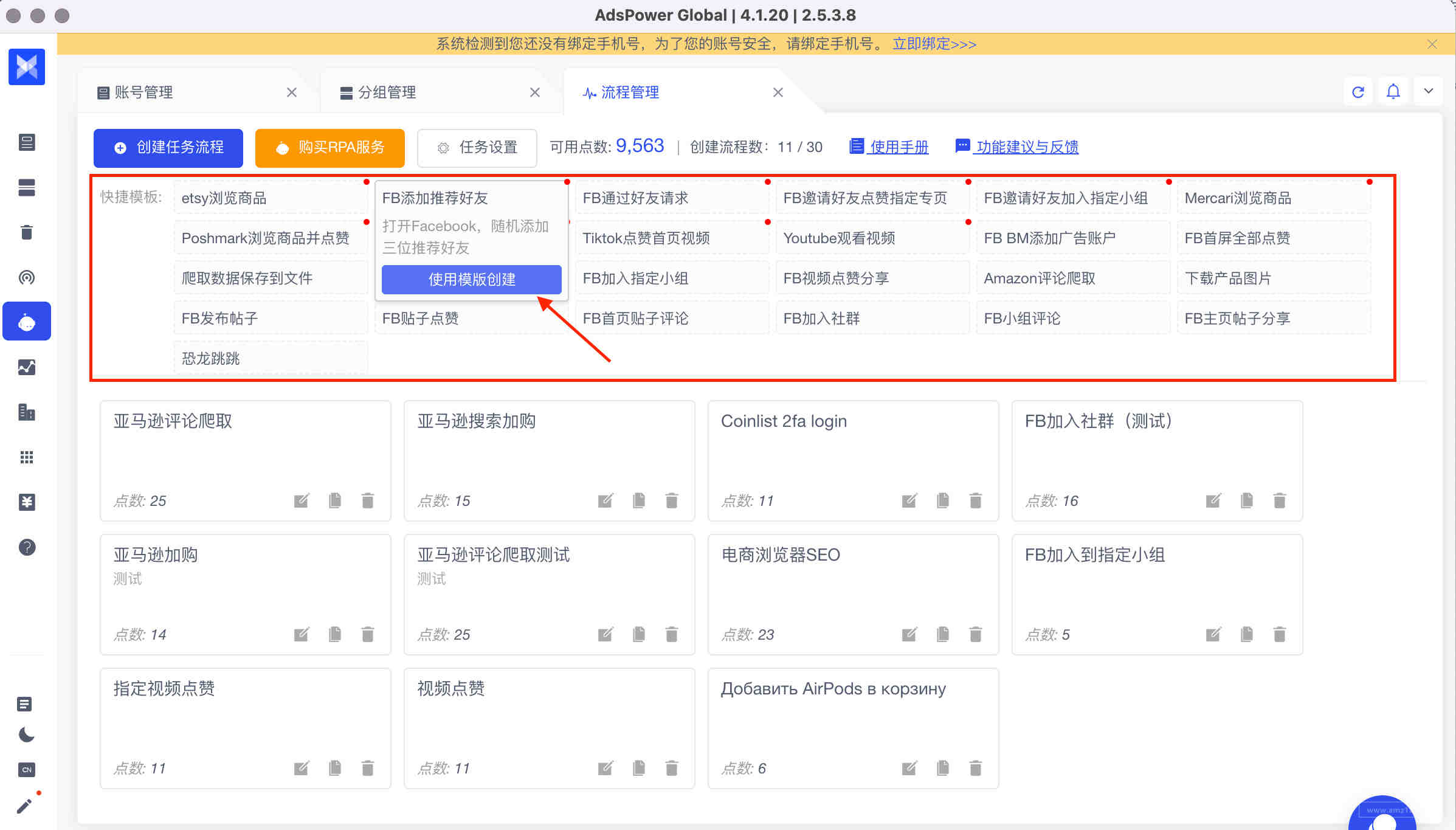Edit the 亚马逊搜索加购 flow
Viewport: 1456px width, 830px height.
(x=606, y=500)
